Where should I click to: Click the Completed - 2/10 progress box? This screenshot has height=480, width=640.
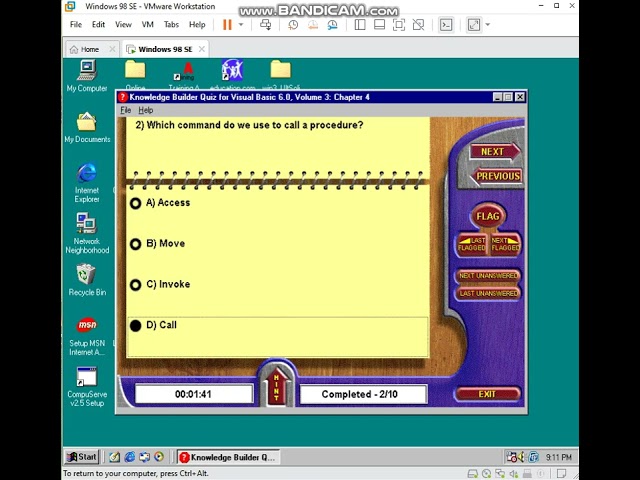(x=363, y=394)
